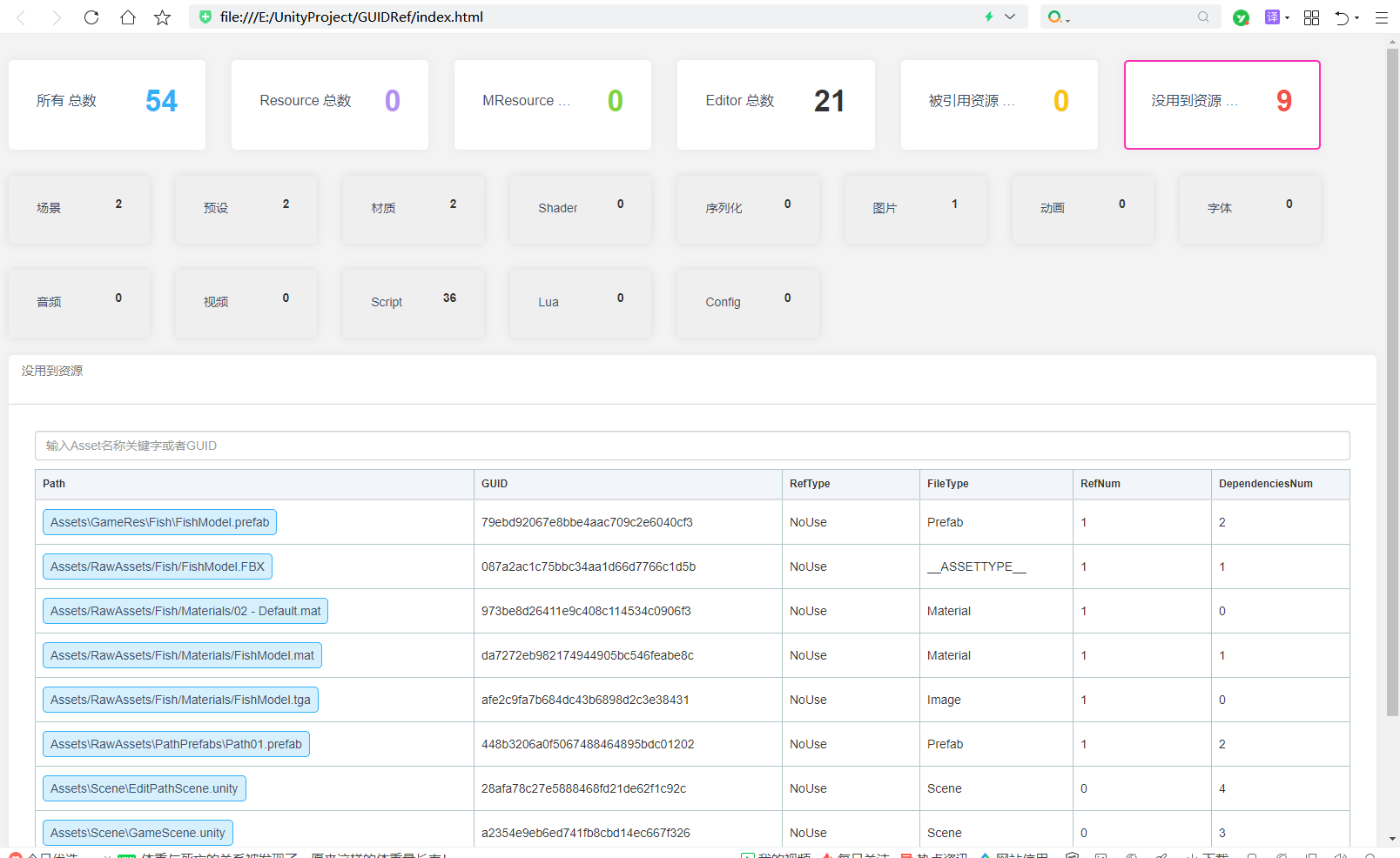Filter by Config category tile
The image size is (1400, 858).
coord(748,303)
